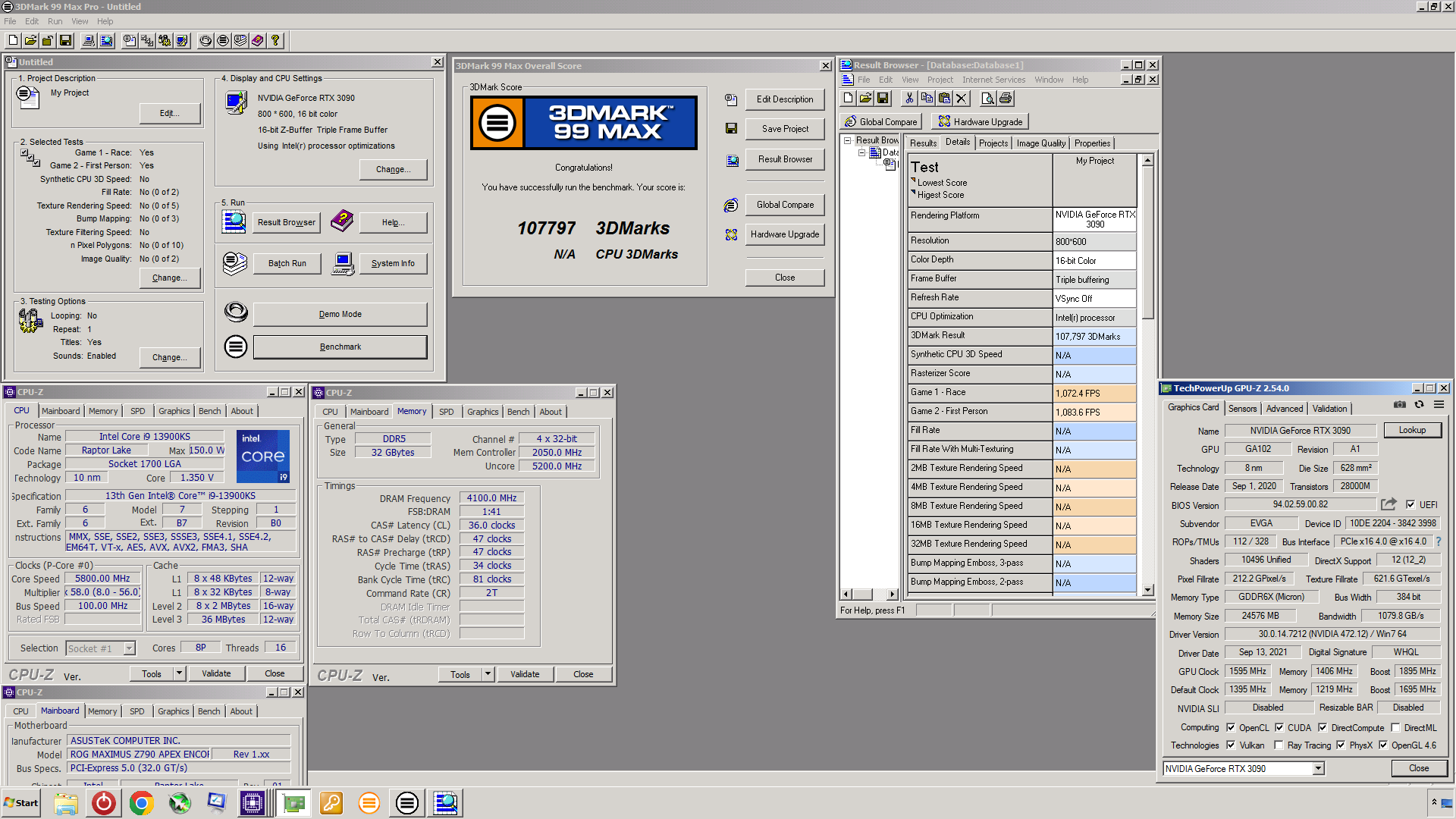Click the floppy disk Save icon in 3DMark toolbar
Viewport: 1456px width, 819px height.
tap(66, 40)
